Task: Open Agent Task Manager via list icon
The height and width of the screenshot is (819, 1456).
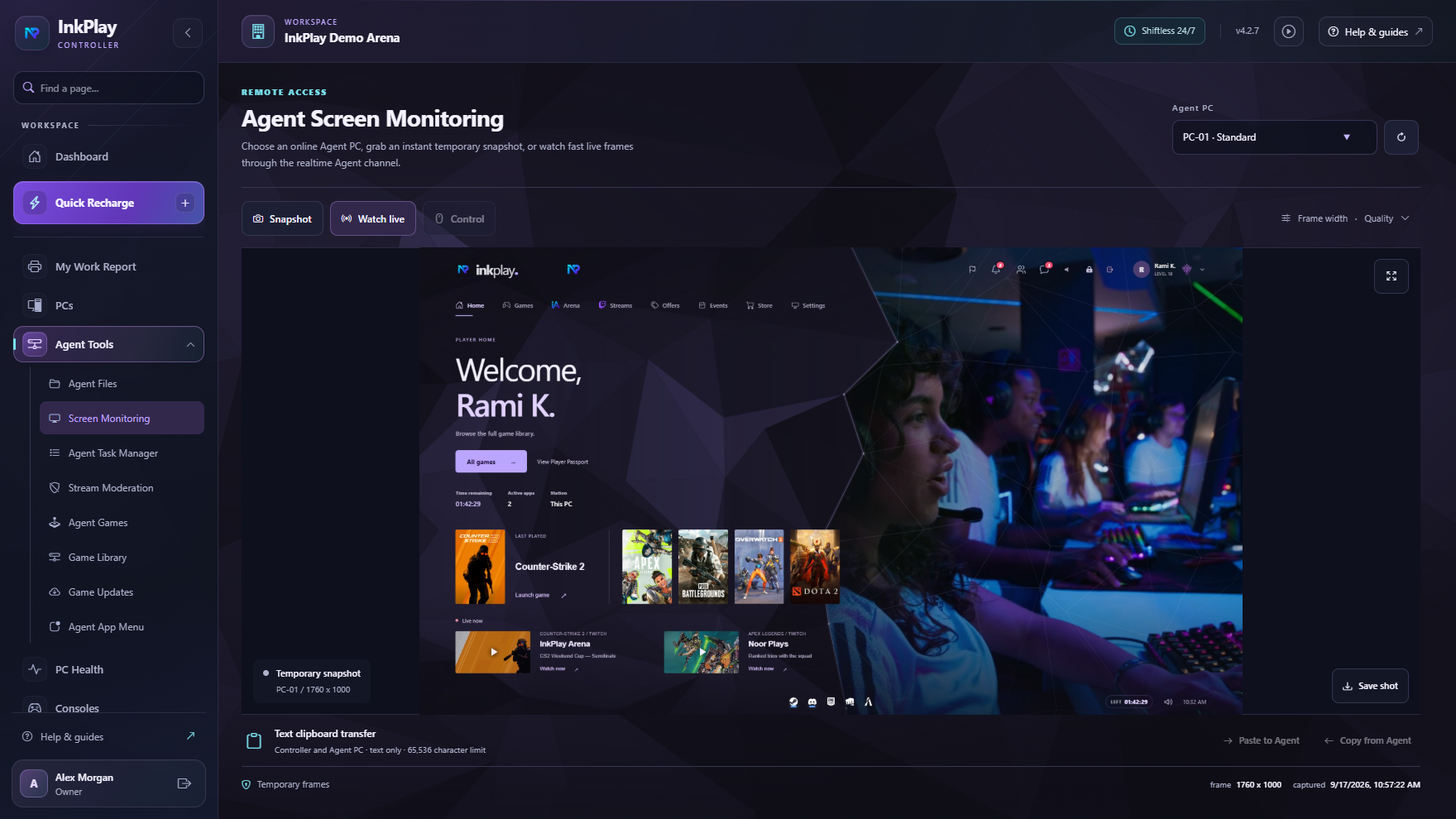Action: tap(55, 453)
